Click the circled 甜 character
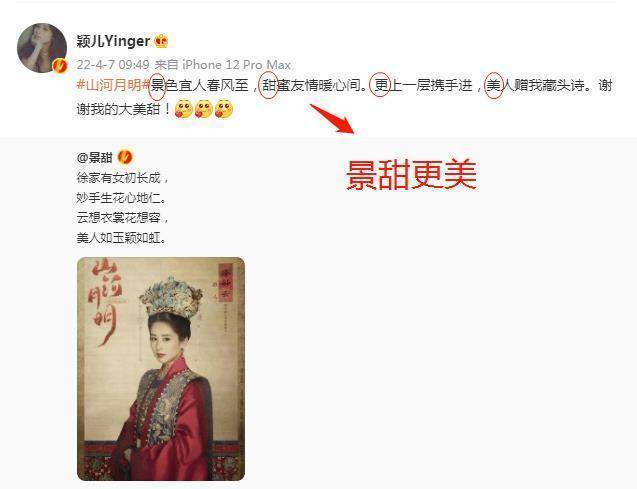Screen dimensions: 637x489 (269, 86)
